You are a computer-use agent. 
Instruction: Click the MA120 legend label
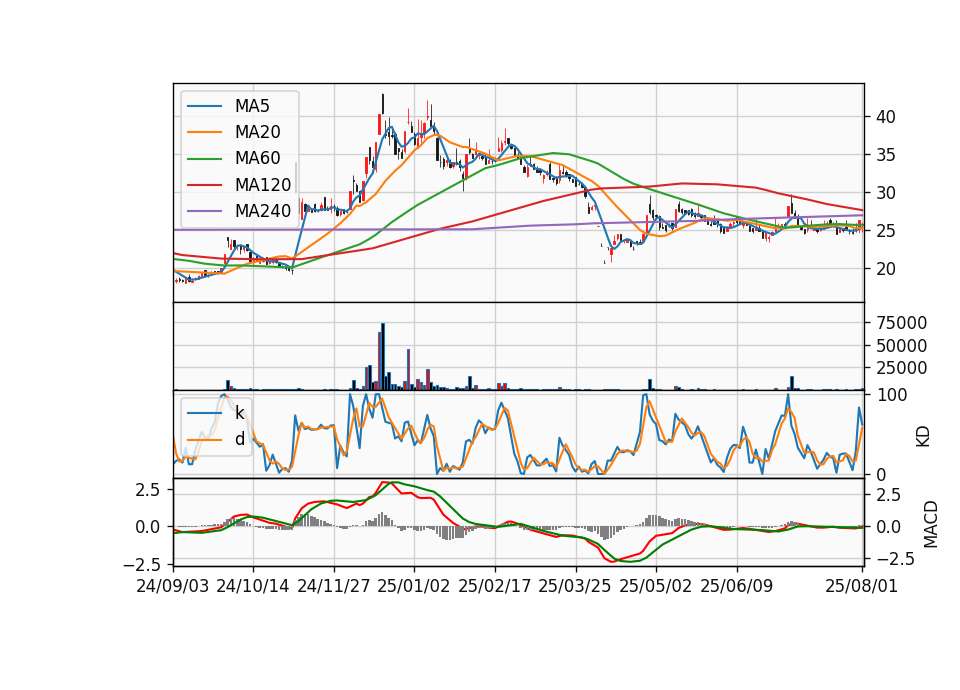(x=263, y=185)
